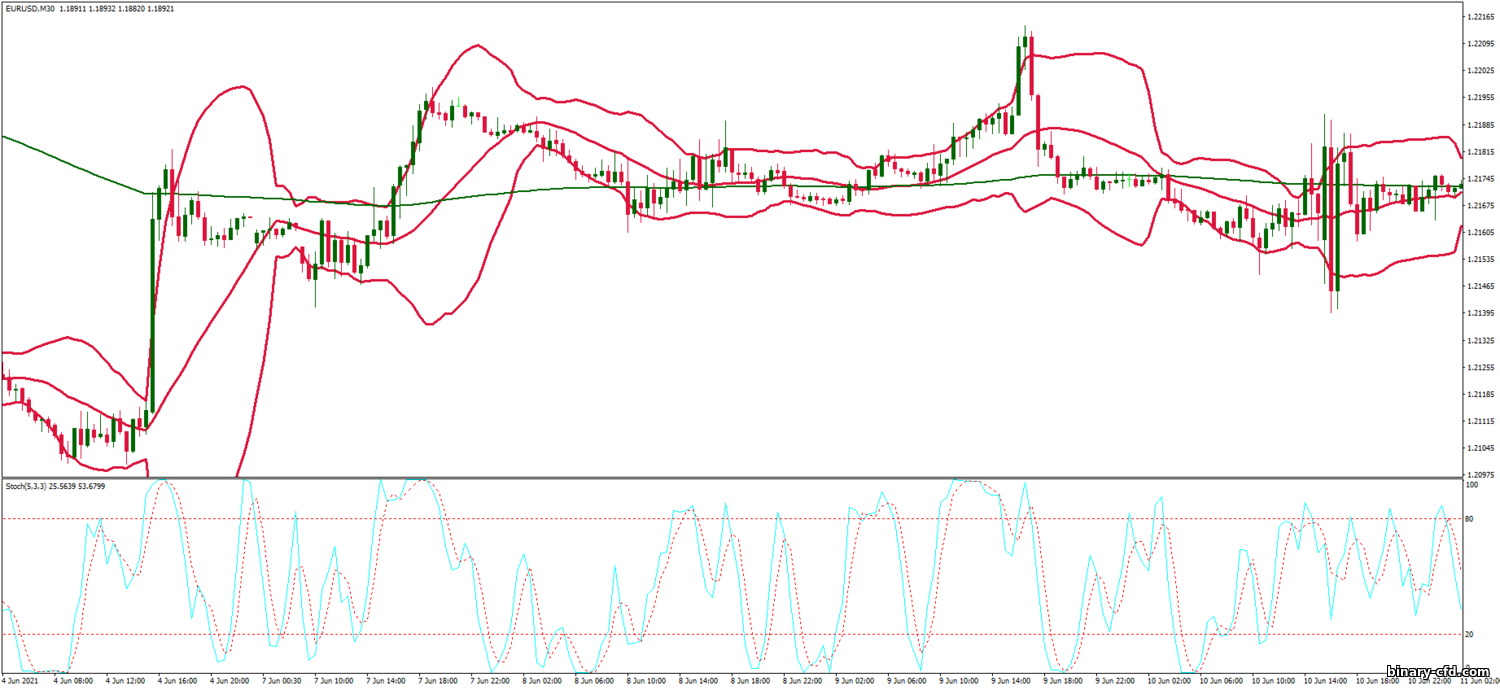Screen dimensions: 1500x690
Task: Click the 1.22165 price axis label
Action: [1479, 17]
